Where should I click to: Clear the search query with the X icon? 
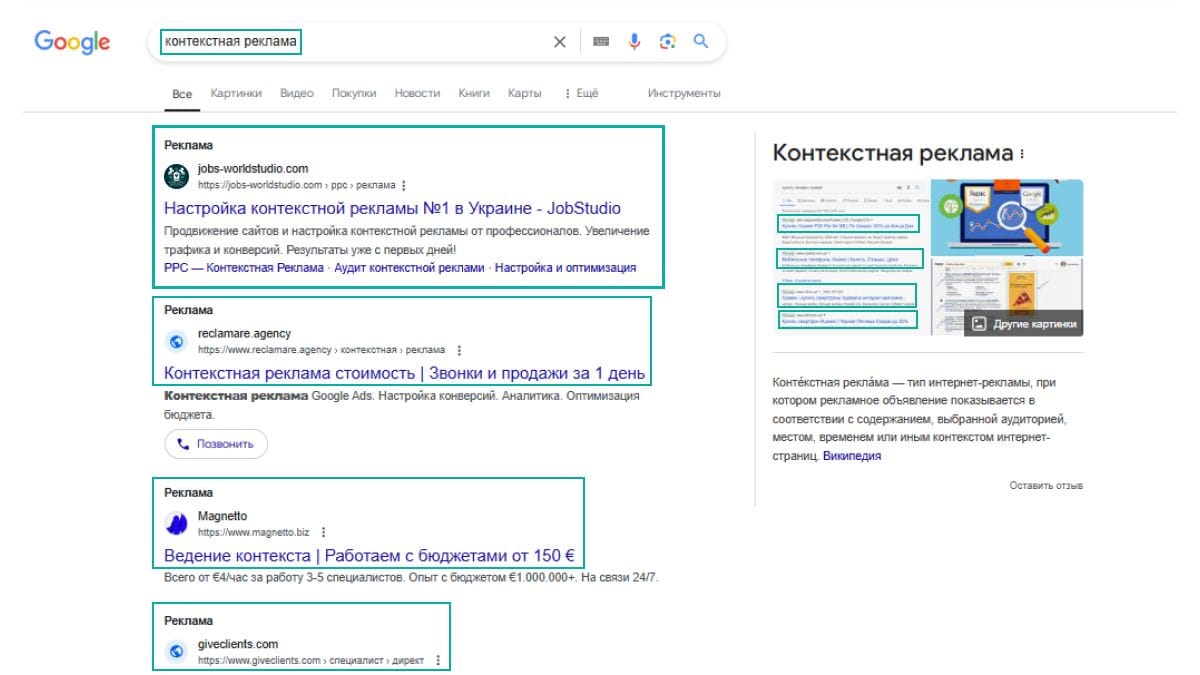pos(560,41)
